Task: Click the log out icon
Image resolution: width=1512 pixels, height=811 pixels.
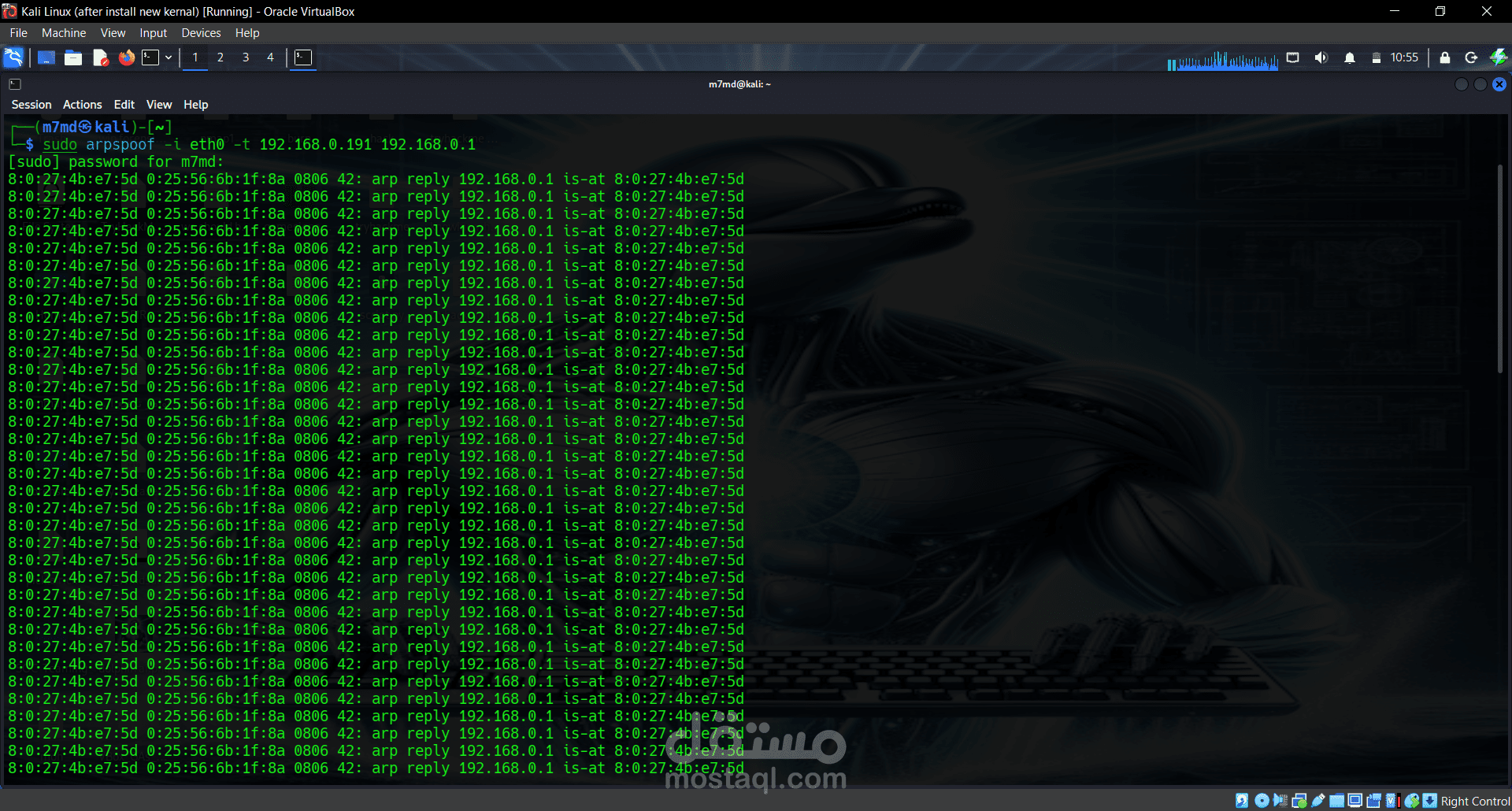Action: [1471, 57]
